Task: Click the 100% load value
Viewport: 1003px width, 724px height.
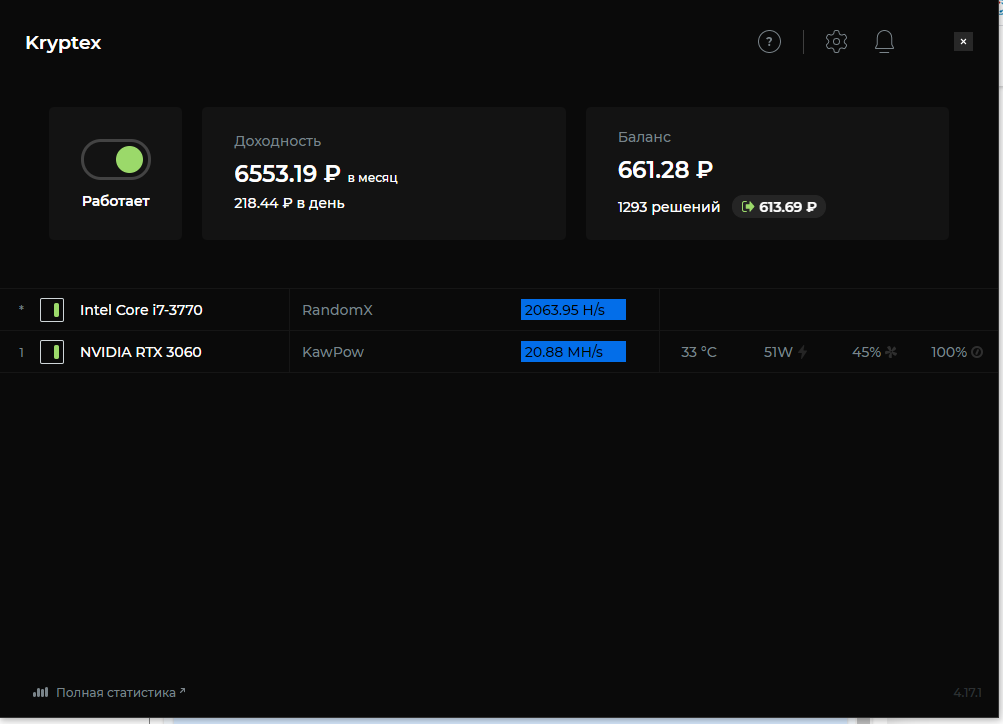Action: (949, 352)
